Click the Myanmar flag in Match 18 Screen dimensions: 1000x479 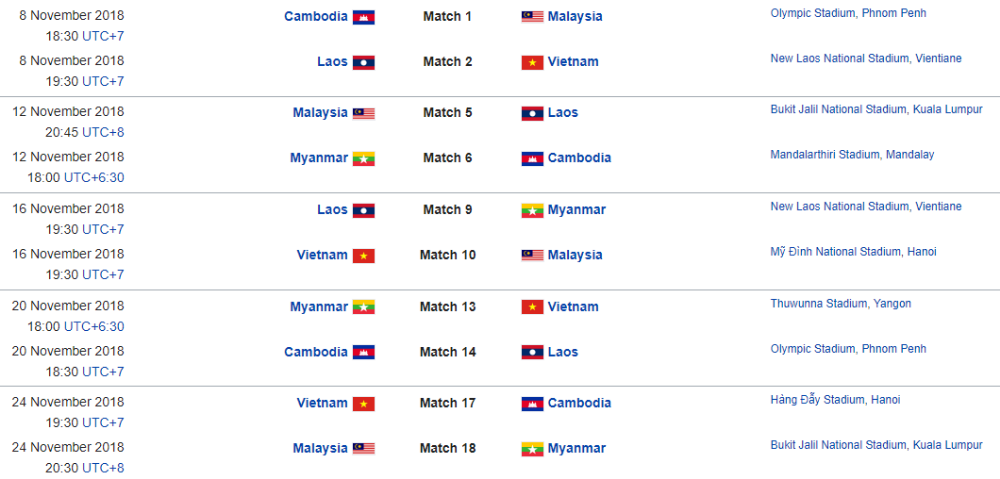point(533,449)
